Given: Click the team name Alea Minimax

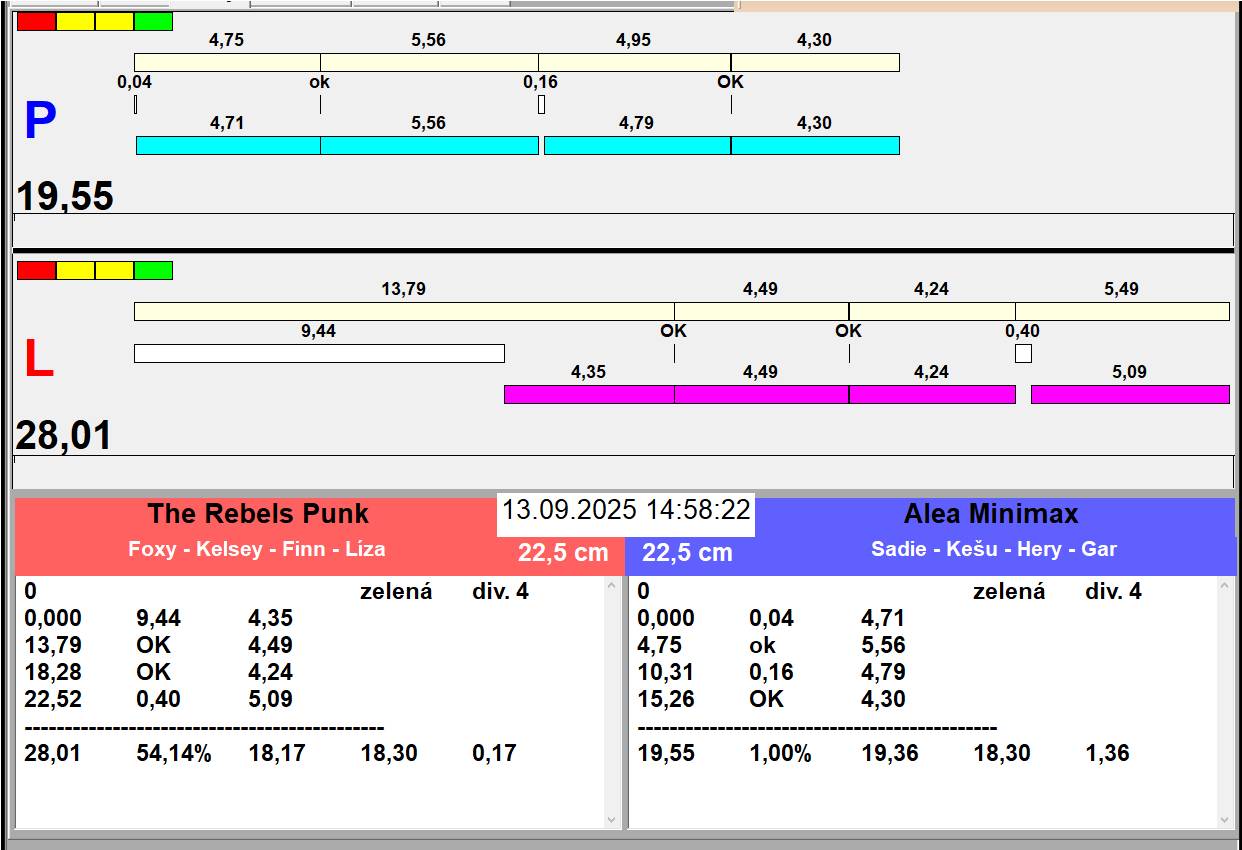Looking at the screenshot, I should 991,514.
